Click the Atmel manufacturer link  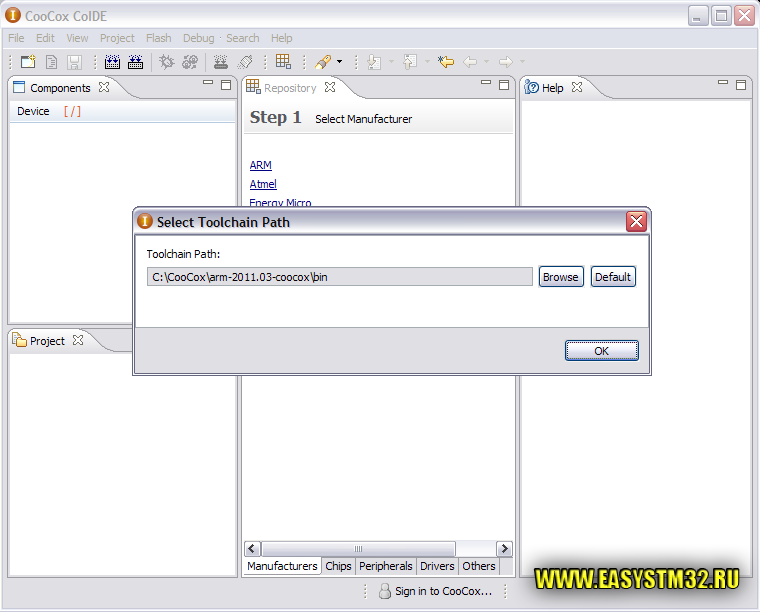263,184
